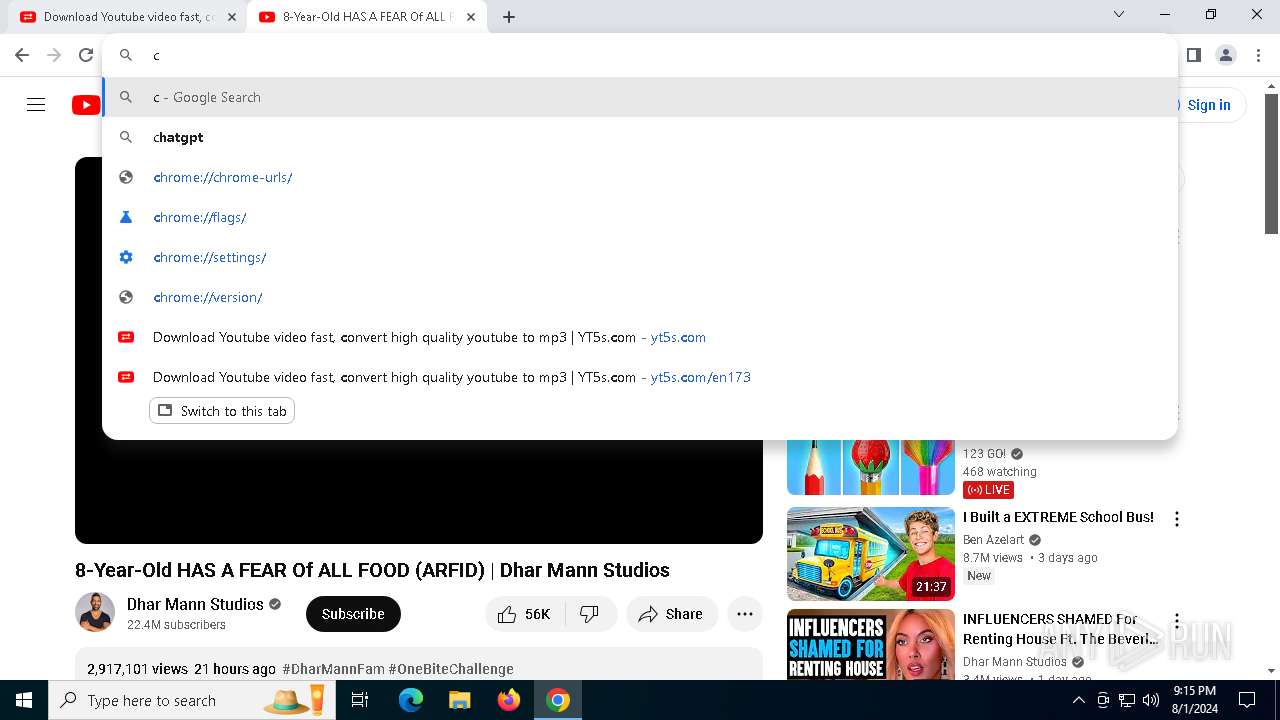Subscribe to Dhar Mann Studios
Screen dimensions: 1280x720
pyautogui.click(x=353, y=614)
